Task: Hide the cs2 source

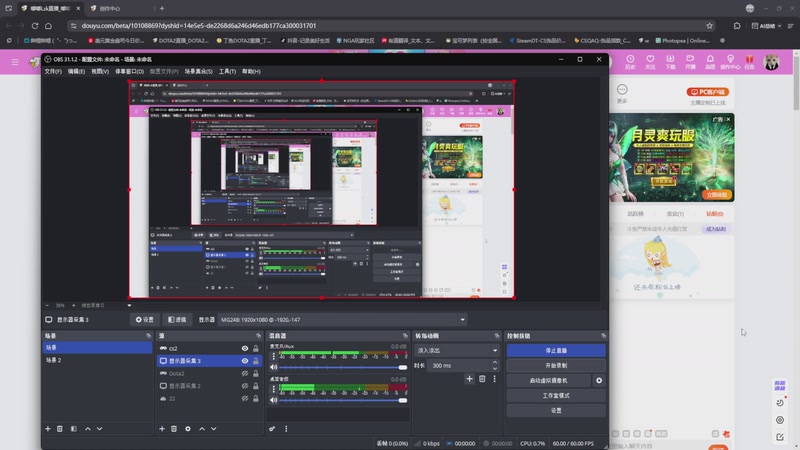Action: click(245, 348)
